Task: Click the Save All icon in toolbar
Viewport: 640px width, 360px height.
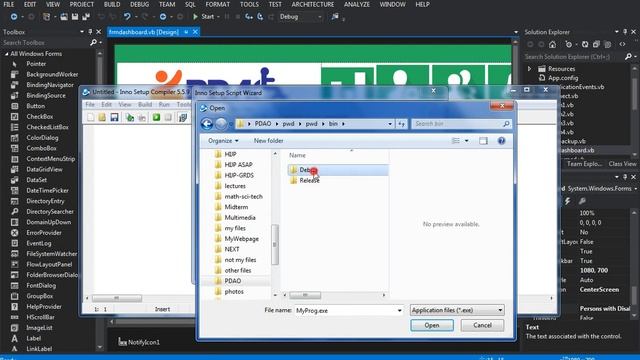Action: tap(86, 17)
